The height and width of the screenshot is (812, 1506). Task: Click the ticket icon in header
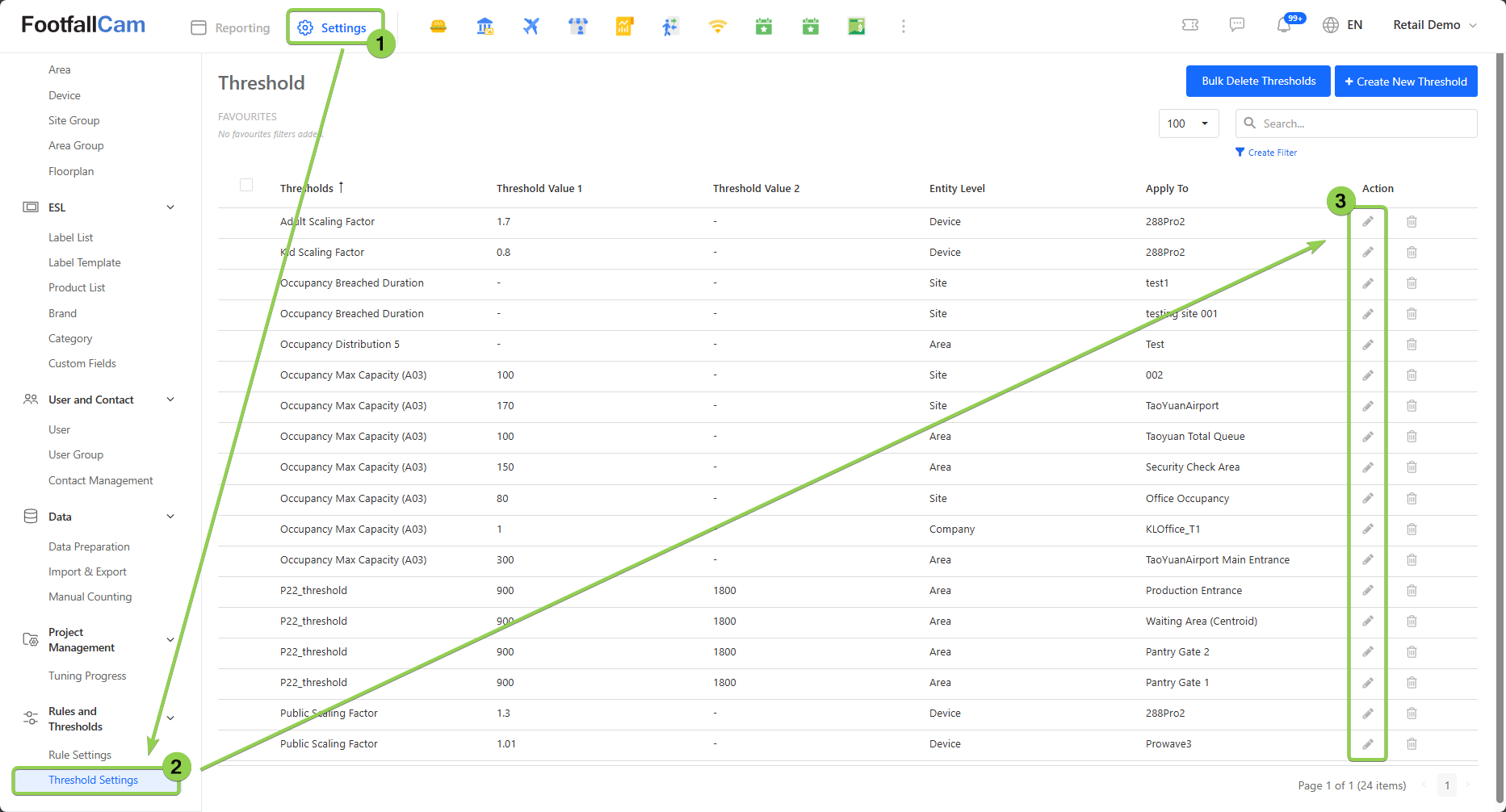point(1190,25)
